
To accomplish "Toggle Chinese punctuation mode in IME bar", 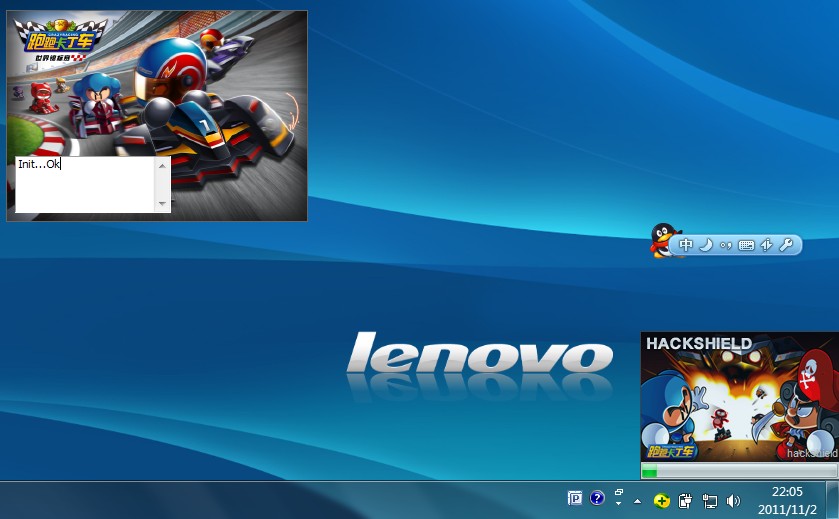I will click(x=726, y=246).
